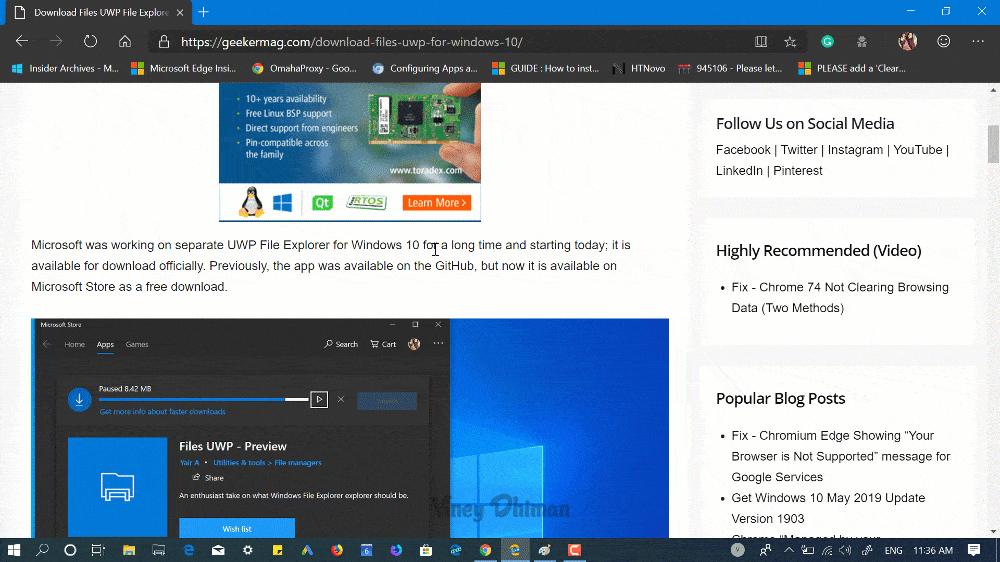Screen dimensions: 1000x562
Task: Open Get Windows 10 May 2019 Update post
Action: pos(828,508)
